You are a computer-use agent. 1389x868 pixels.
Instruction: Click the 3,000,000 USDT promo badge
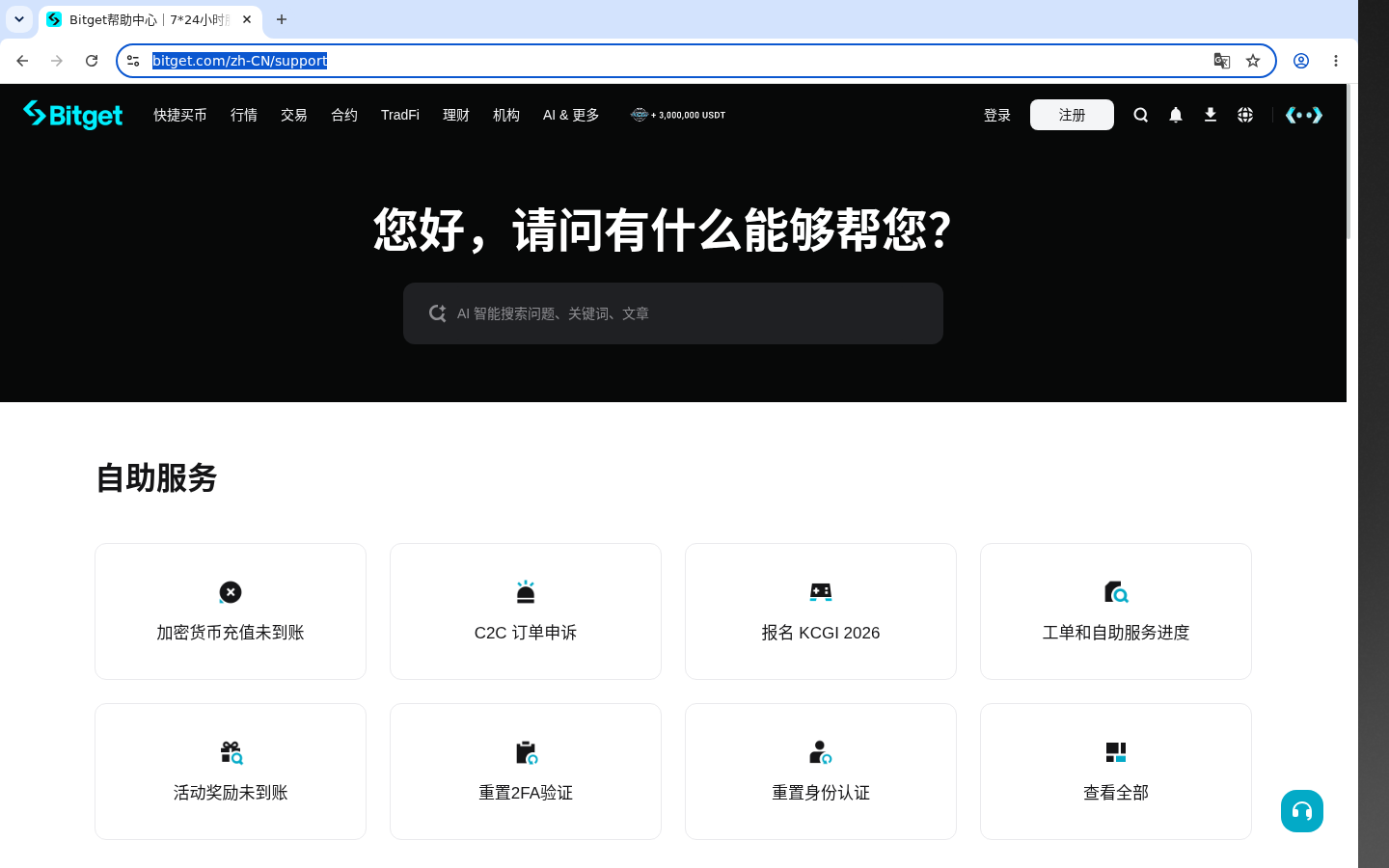pos(678,115)
